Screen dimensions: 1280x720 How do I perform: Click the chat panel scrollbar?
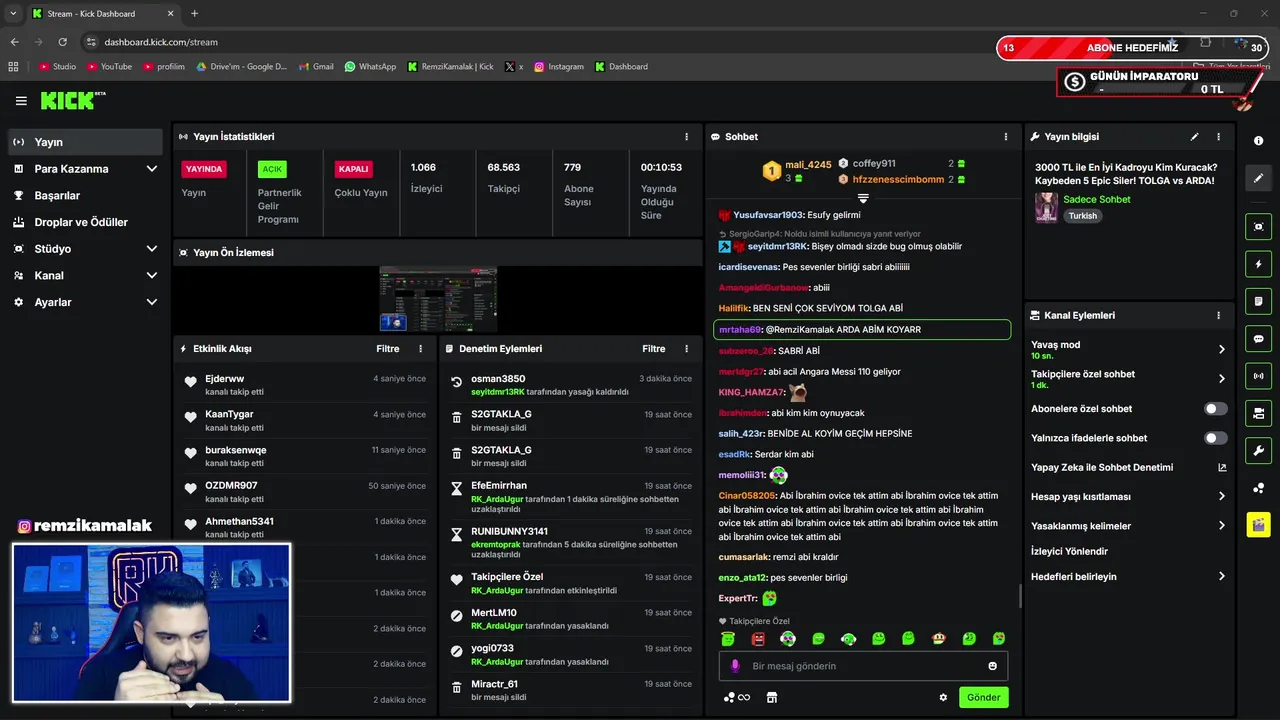[1020, 596]
